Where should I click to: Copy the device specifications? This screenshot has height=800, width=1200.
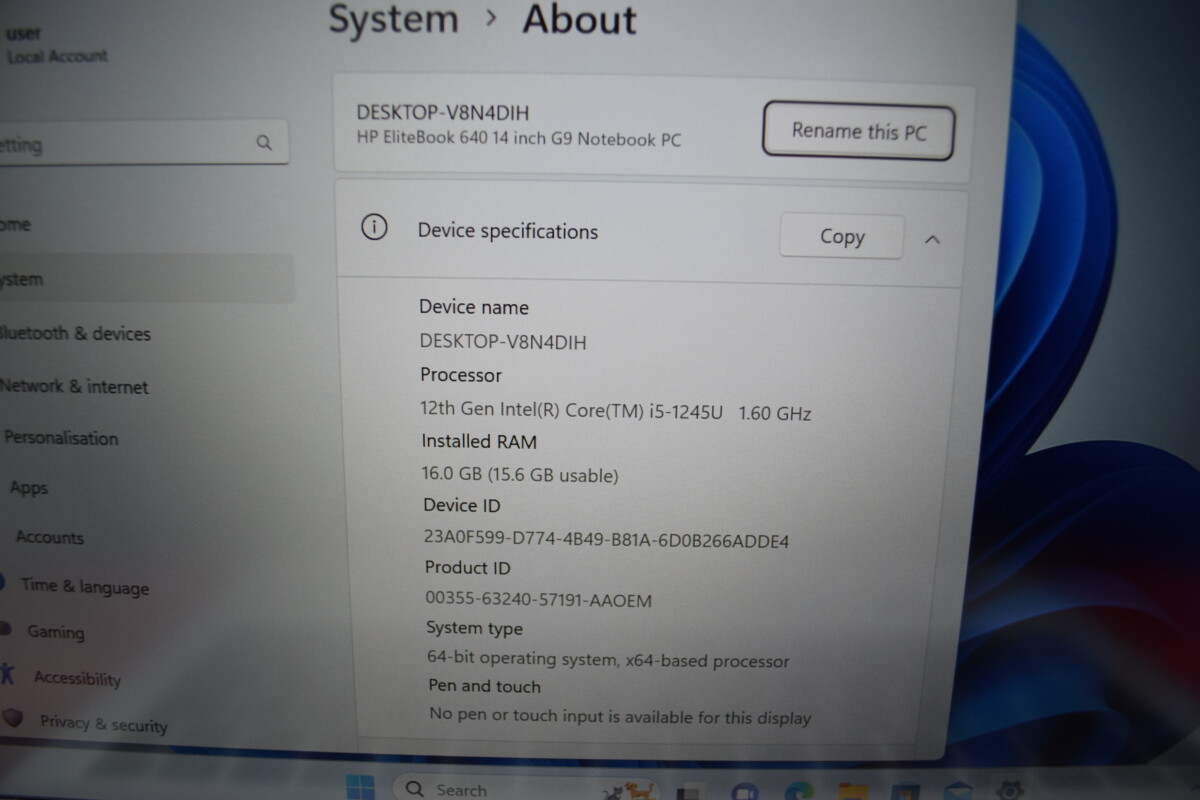[842, 236]
